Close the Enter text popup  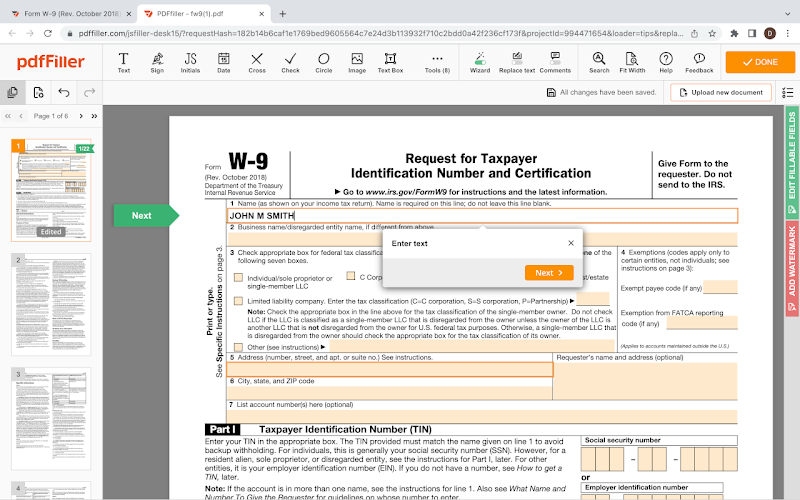(571, 243)
